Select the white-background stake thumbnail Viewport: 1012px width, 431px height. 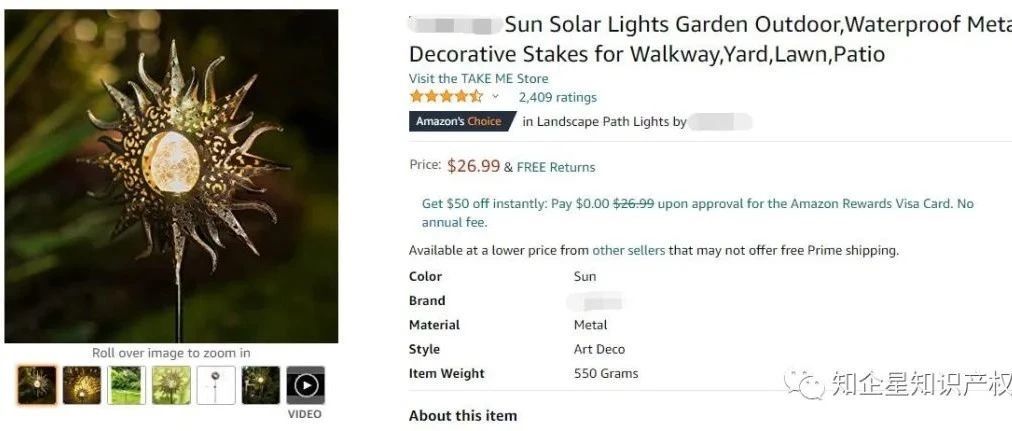[216, 385]
